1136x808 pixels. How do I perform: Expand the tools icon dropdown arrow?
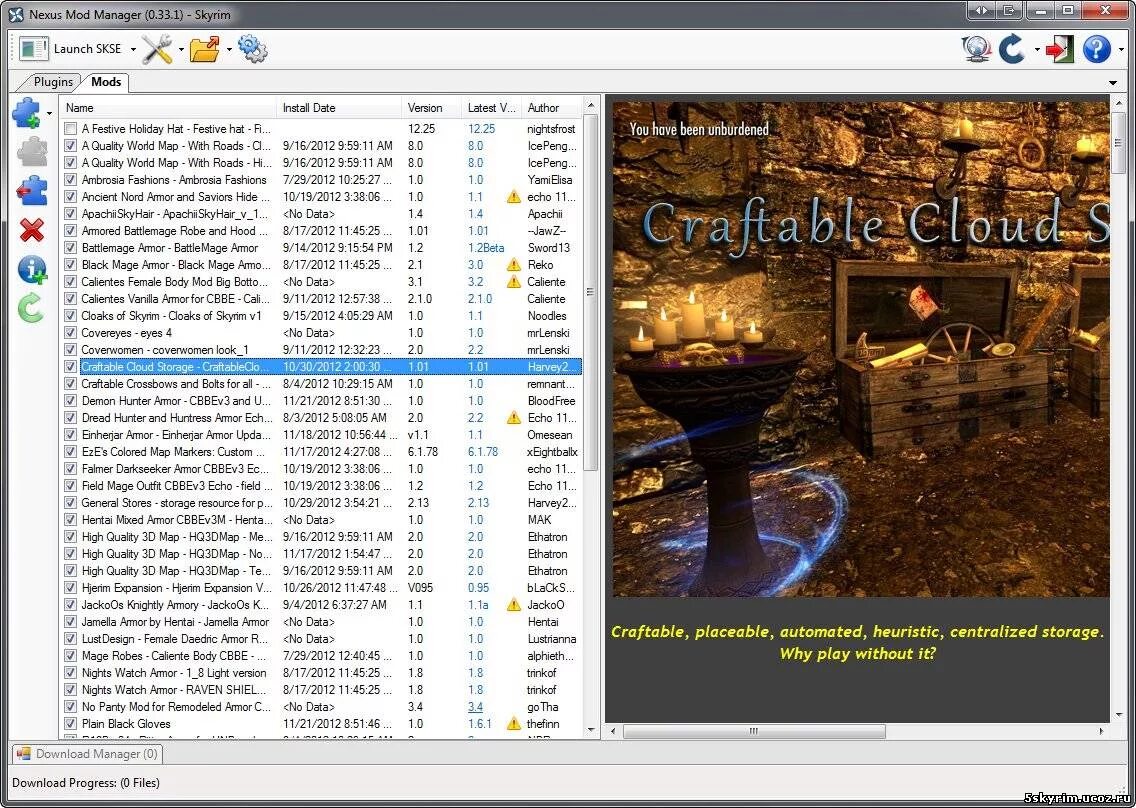click(x=180, y=49)
